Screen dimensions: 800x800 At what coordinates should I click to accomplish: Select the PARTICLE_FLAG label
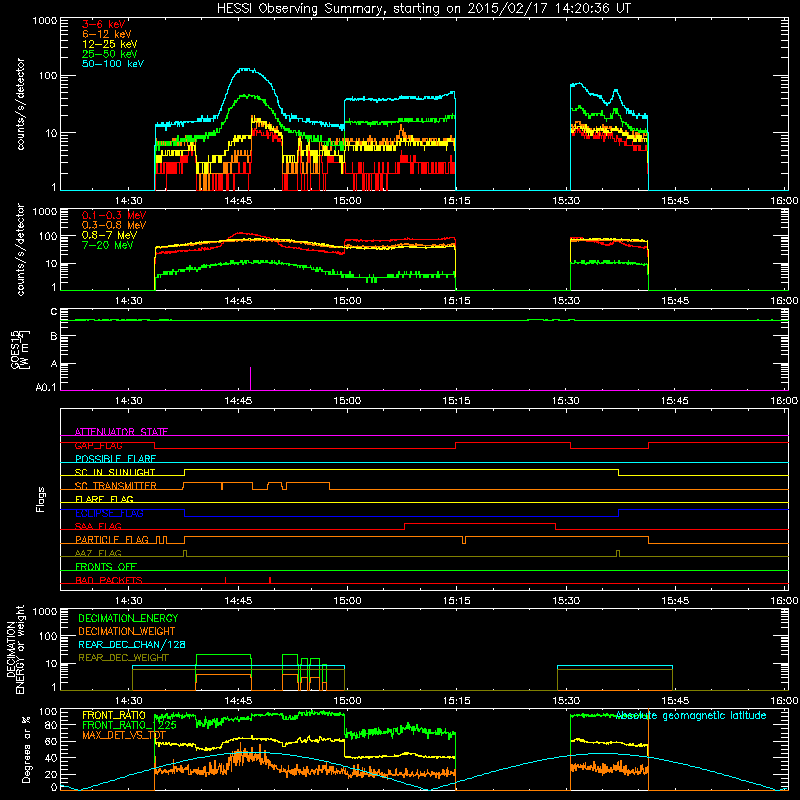(112, 540)
